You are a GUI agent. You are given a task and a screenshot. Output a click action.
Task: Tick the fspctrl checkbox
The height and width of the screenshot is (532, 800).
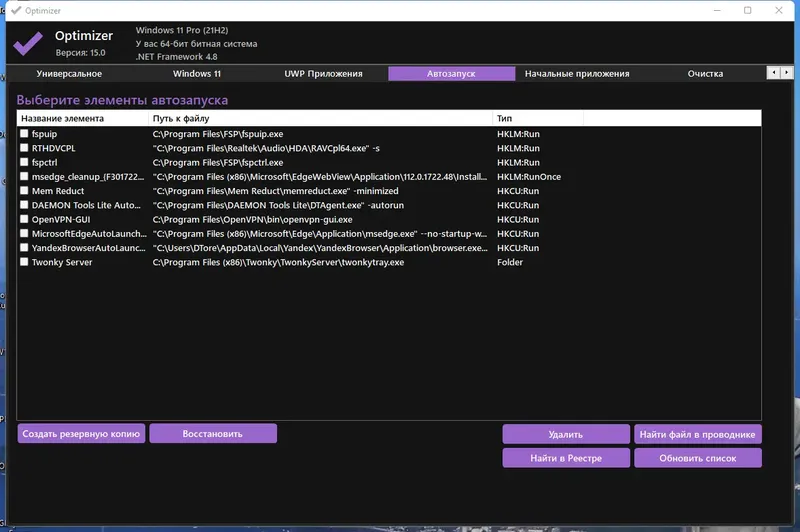coord(24,162)
